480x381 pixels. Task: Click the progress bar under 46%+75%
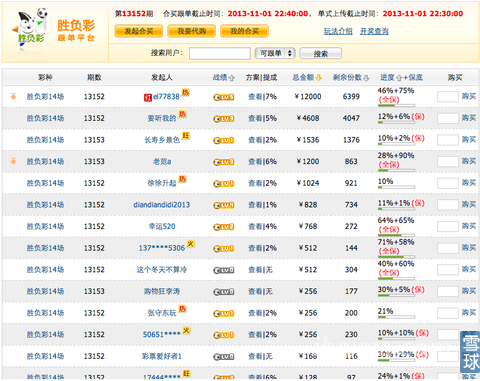click(396, 106)
